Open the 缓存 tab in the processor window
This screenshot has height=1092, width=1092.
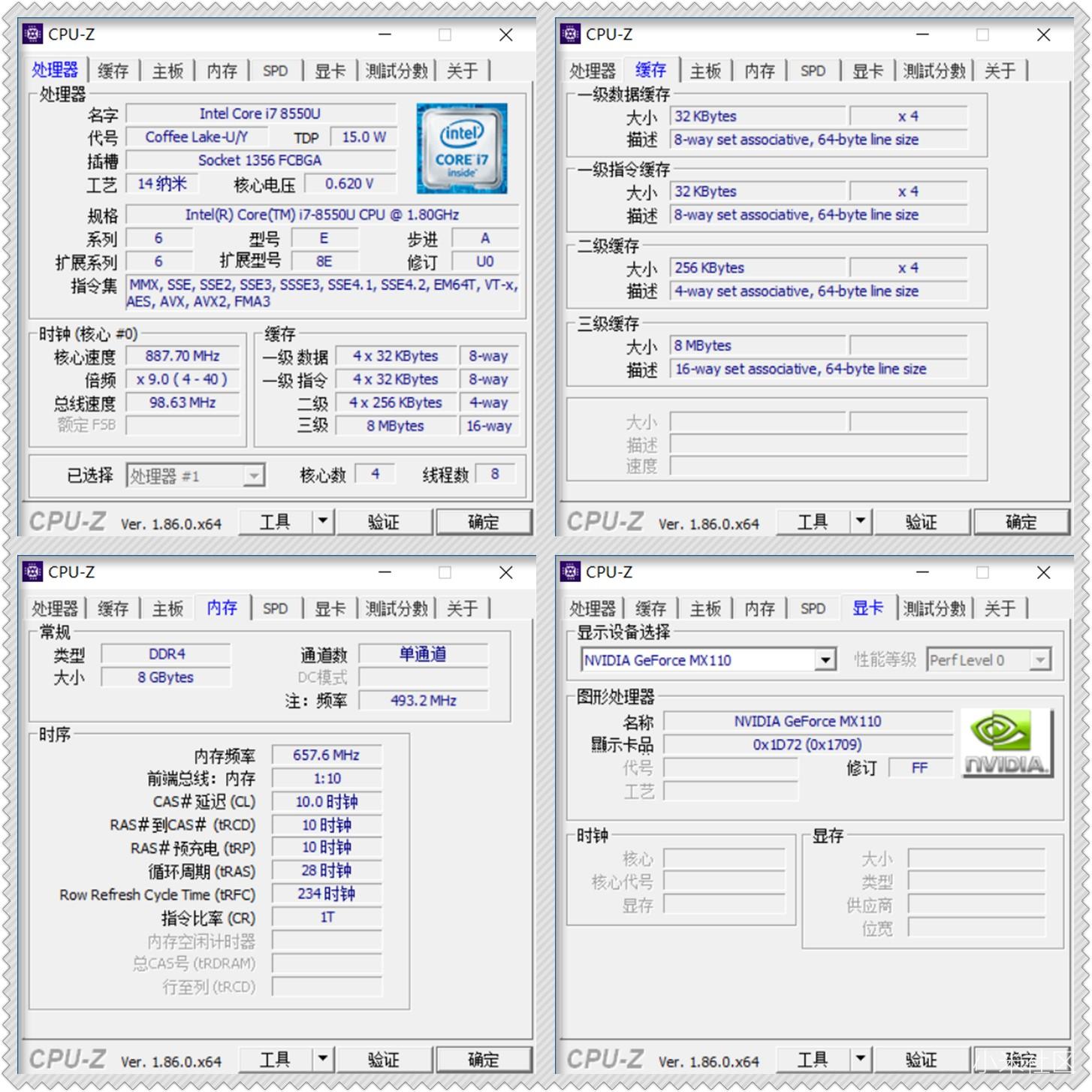tap(113, 71)
